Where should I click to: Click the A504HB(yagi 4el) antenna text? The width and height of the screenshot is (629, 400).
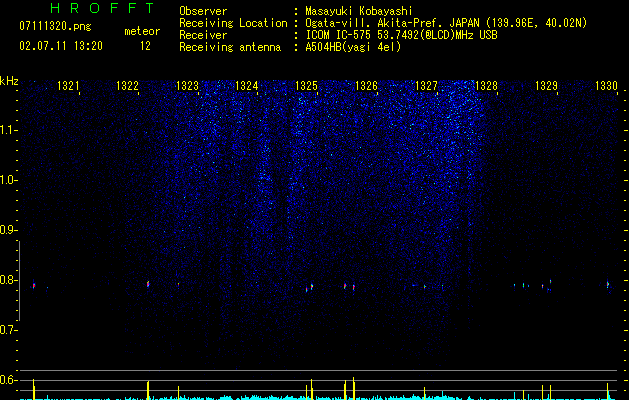tap(353, 47)
